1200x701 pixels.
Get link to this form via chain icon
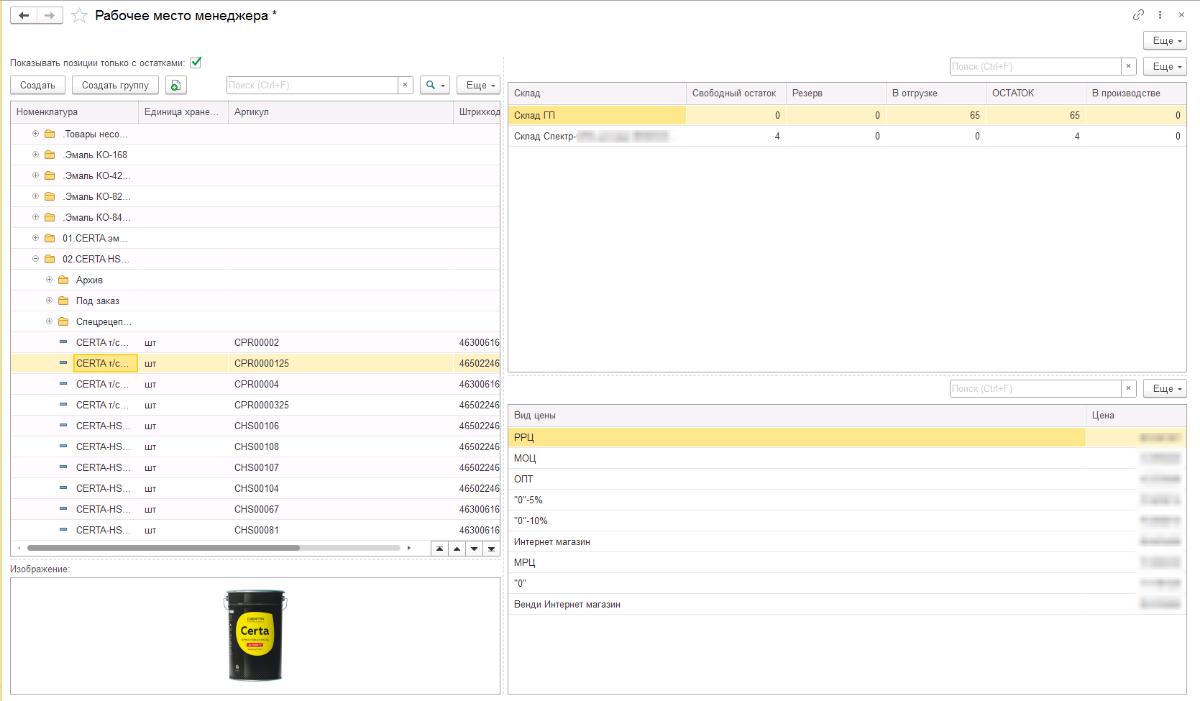tap(1138, 15)
